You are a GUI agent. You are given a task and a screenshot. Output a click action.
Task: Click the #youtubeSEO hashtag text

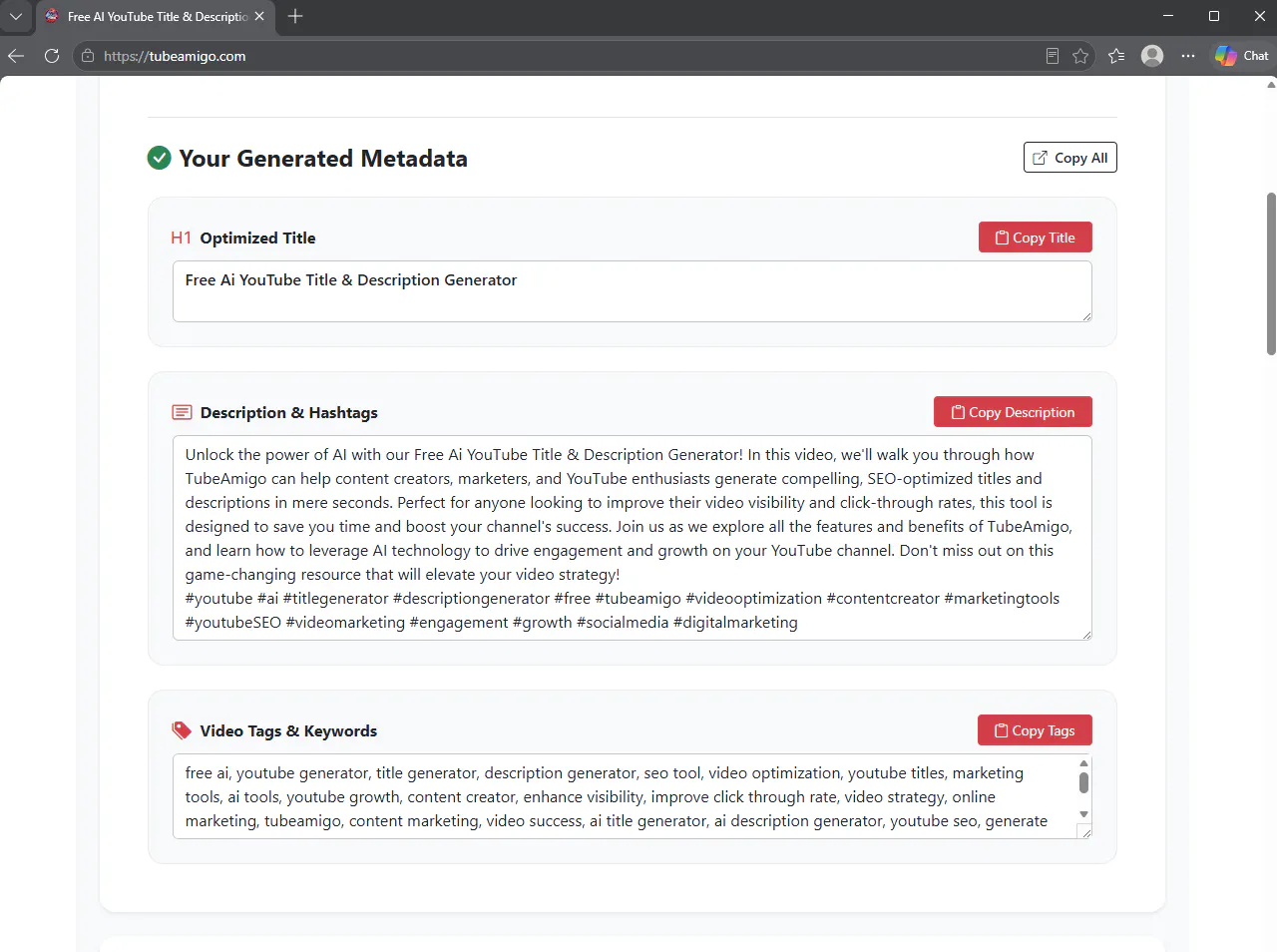tap(233, 623)
